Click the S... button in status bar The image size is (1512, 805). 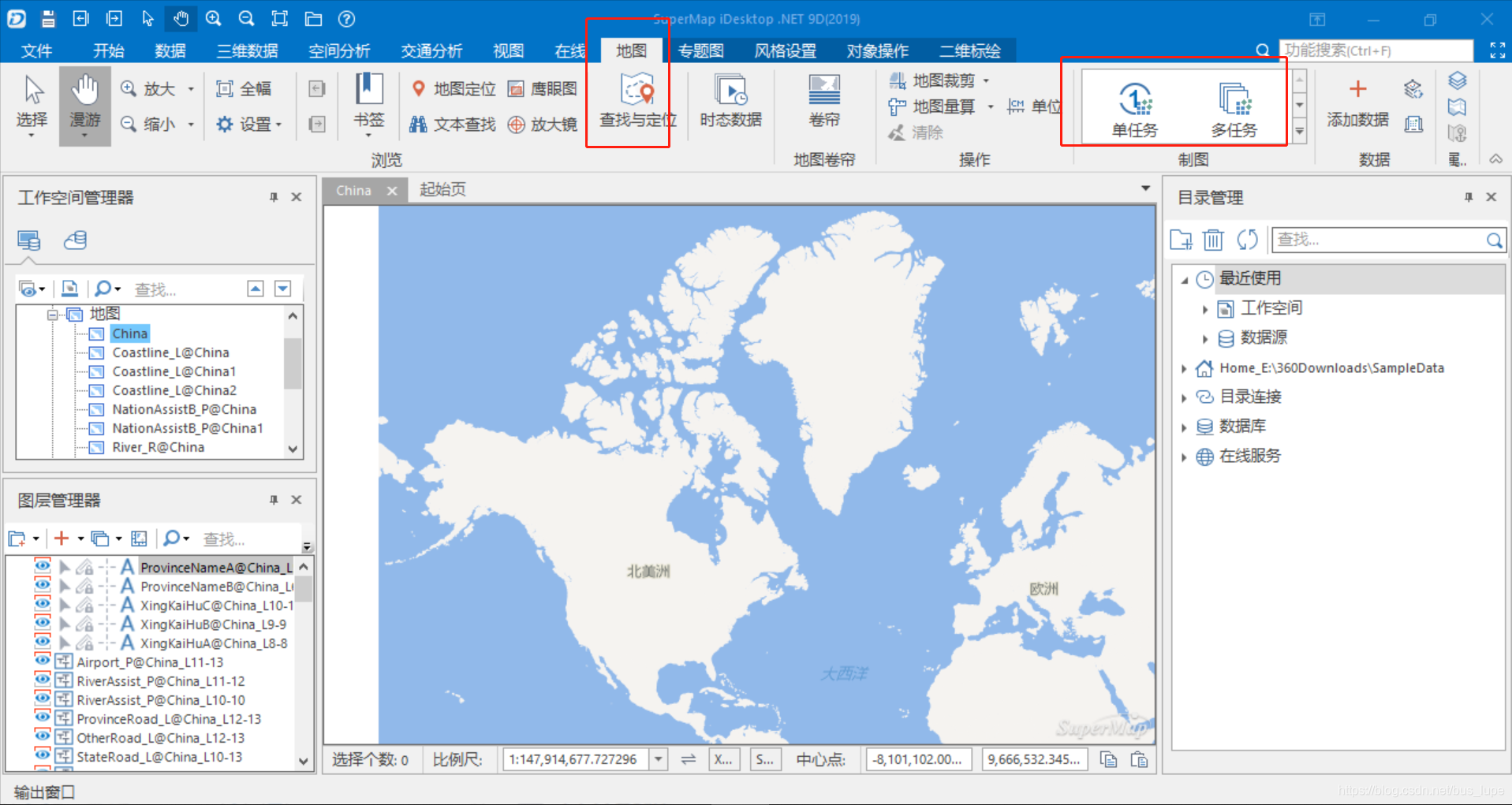coord(764,759)
